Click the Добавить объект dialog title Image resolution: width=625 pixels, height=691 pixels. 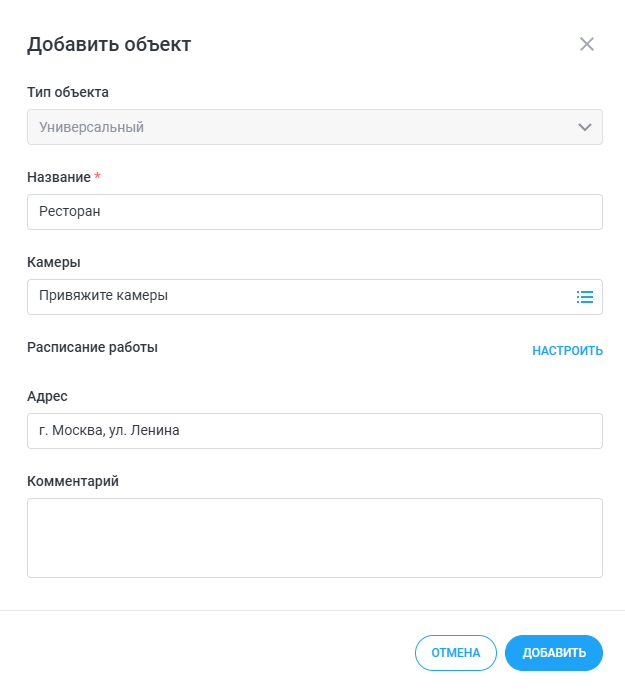[x=109, y=44]
